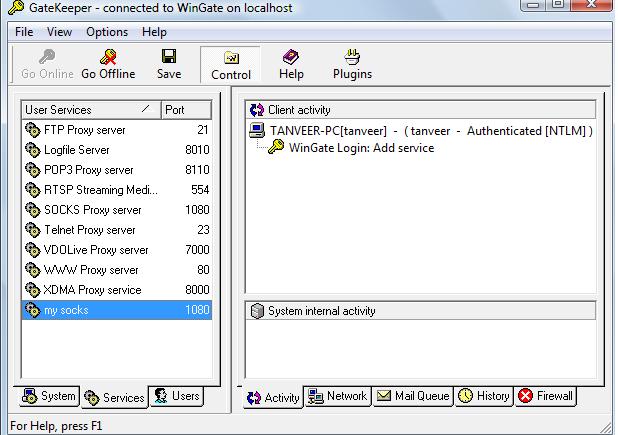Click the gear icon of Logfile Server
This screenshot has height=435, width=618.
[33, 150]
